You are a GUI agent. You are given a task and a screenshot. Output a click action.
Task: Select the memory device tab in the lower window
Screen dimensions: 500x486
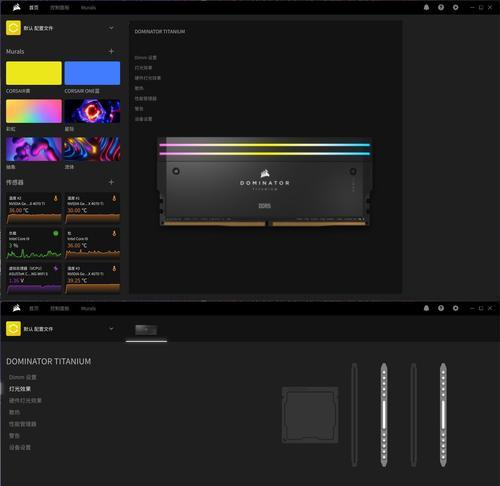[146, 330]
